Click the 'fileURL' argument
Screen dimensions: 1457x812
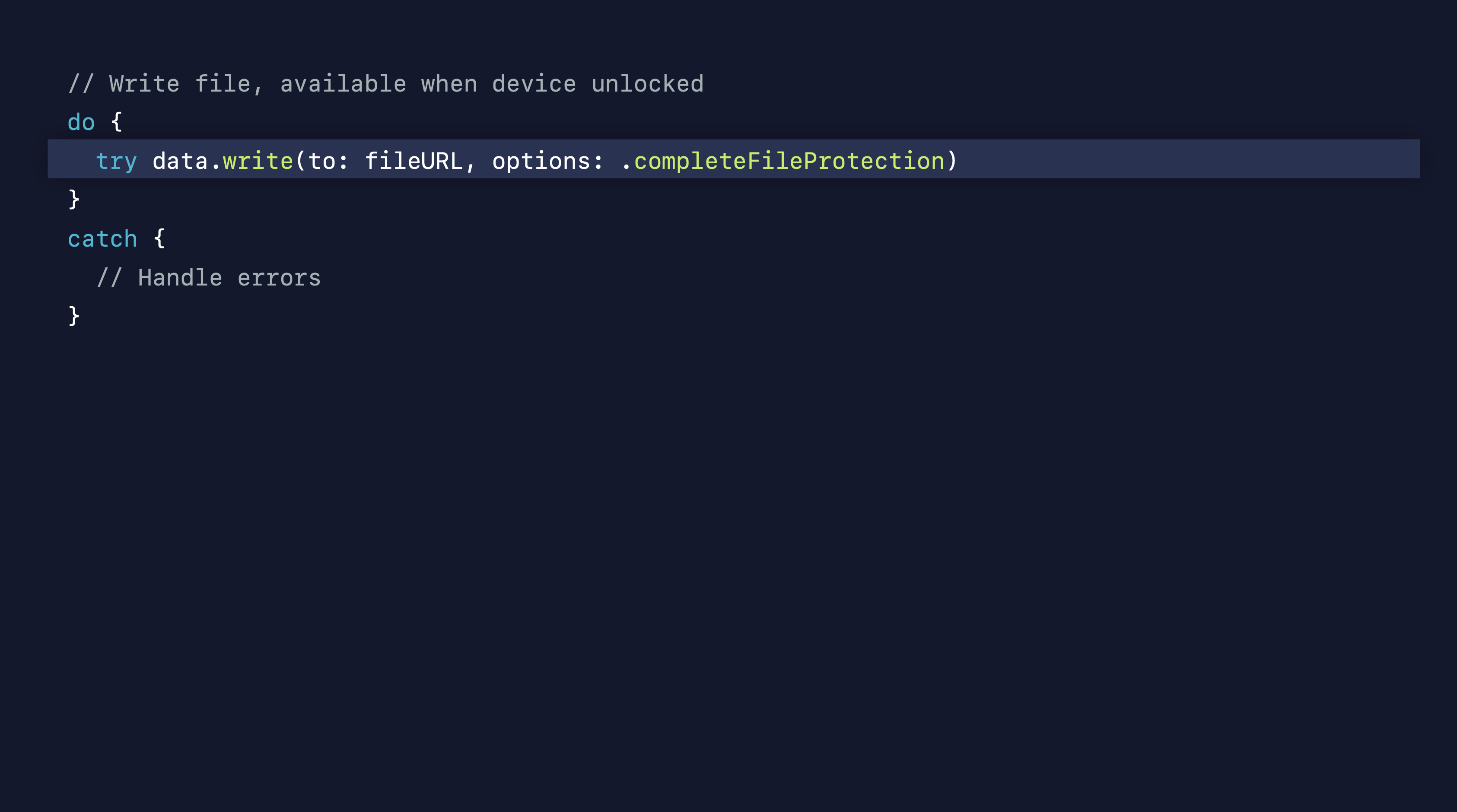414,161
